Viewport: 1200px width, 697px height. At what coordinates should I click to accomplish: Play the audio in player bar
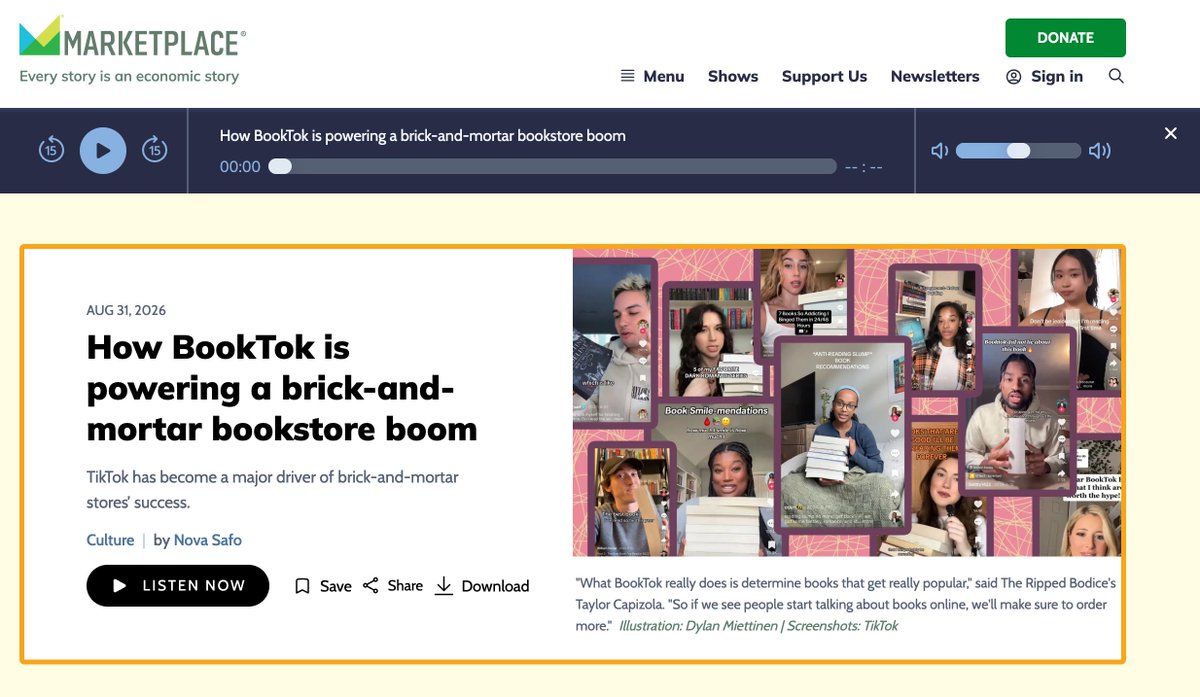(103, 150)
